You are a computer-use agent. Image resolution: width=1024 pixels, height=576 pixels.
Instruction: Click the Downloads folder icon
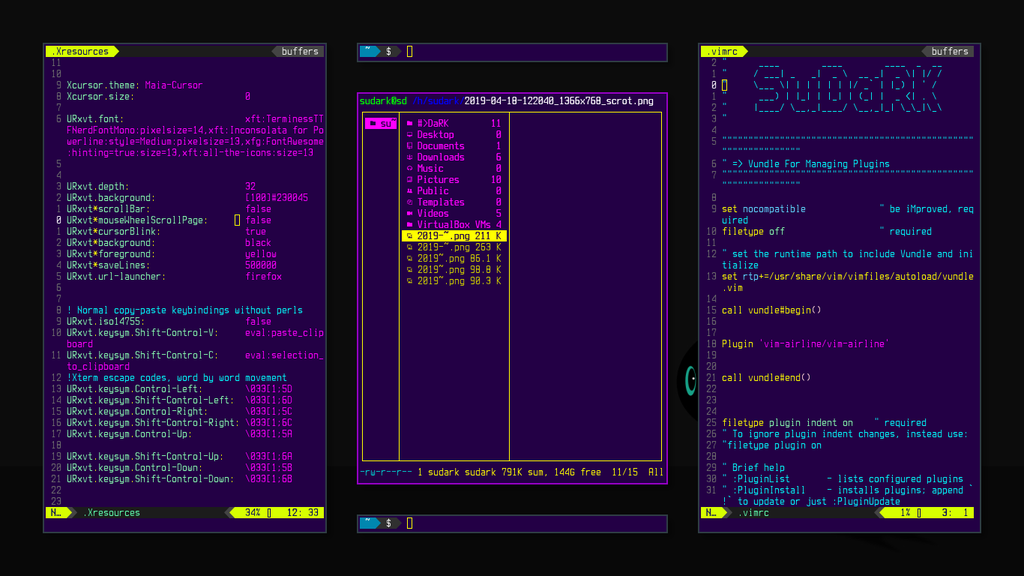(410, 157)
